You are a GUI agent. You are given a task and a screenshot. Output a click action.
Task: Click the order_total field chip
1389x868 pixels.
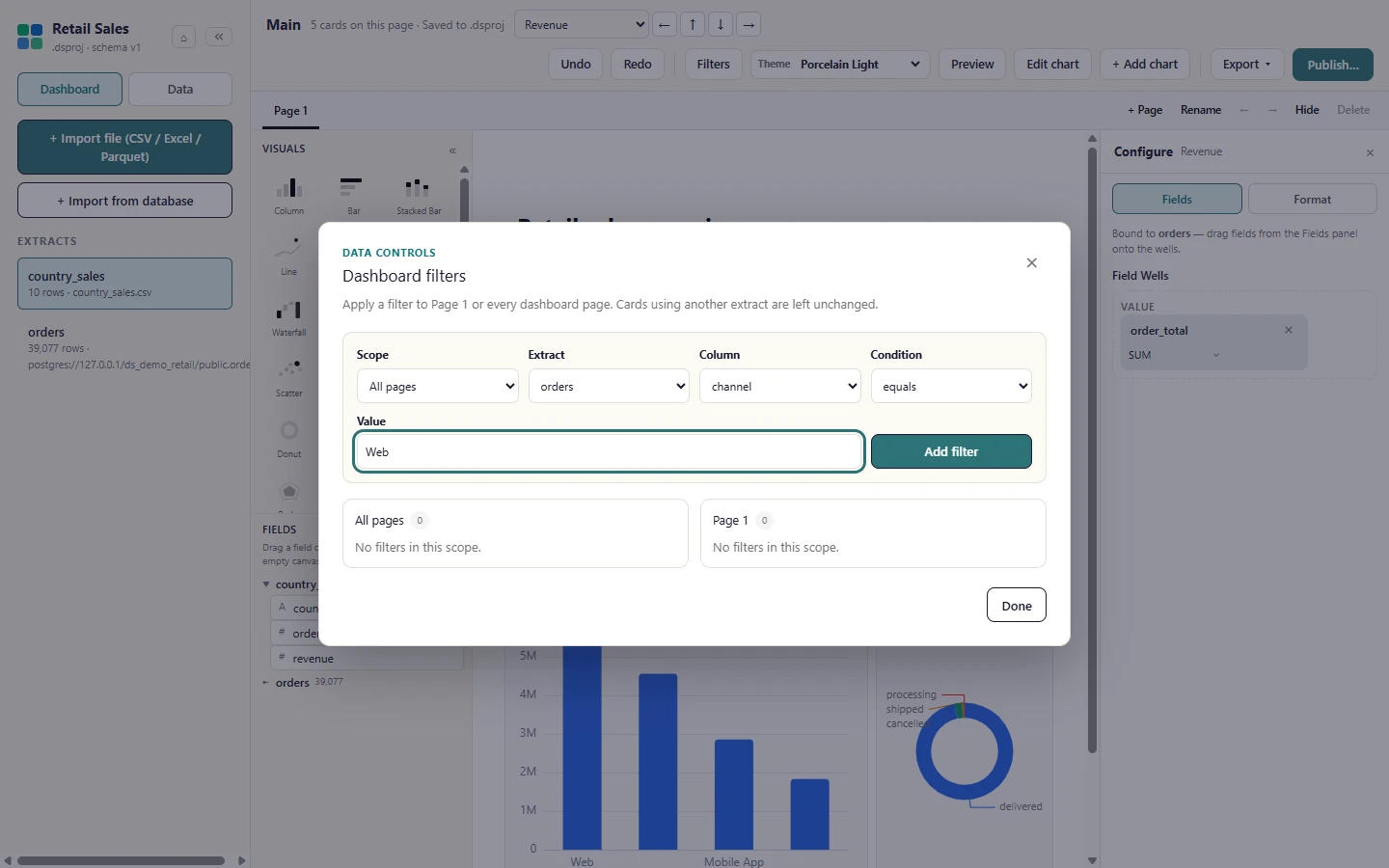tap(1213, 342)
